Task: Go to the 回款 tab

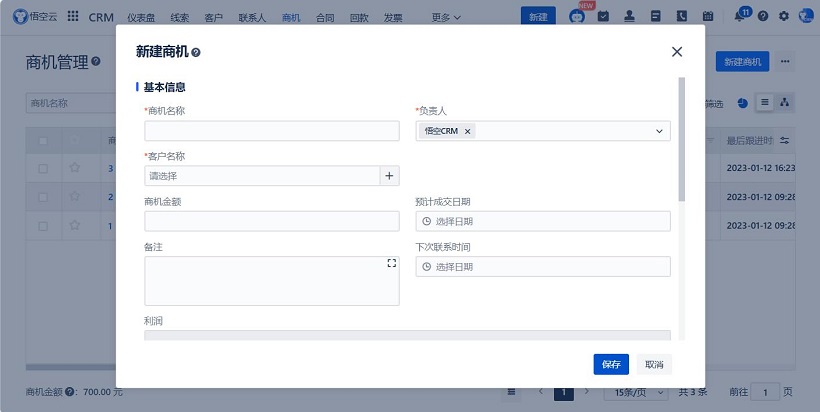Action: pos(359,18)
